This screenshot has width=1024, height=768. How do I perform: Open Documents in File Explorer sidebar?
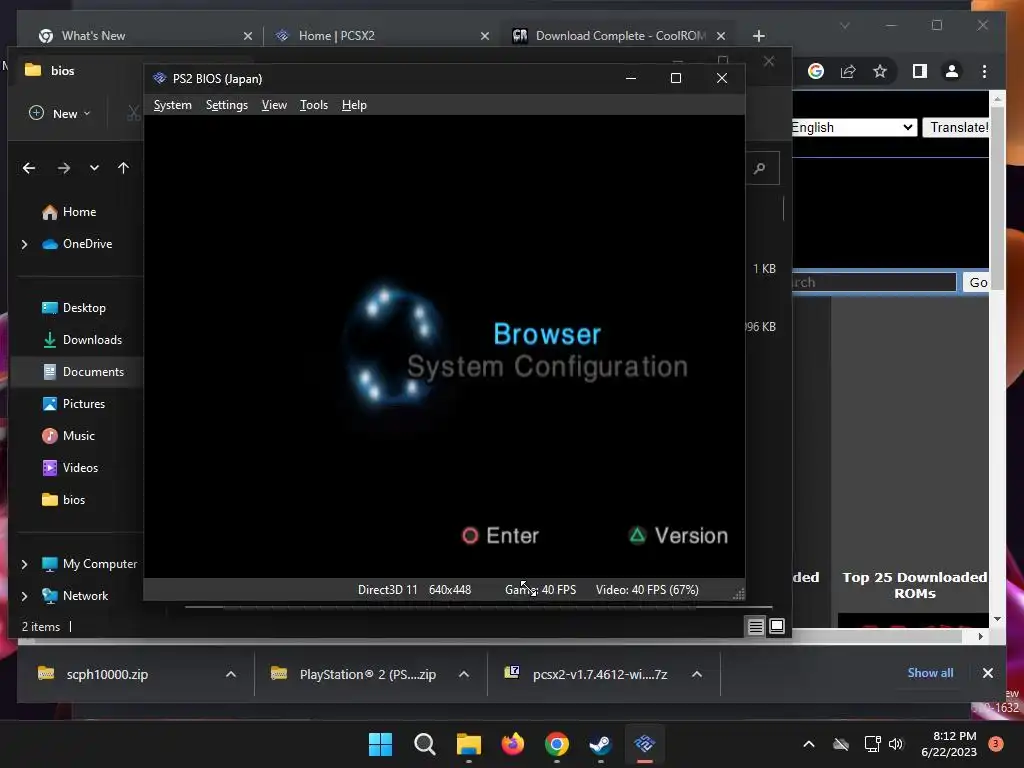(x=78, y=372)
